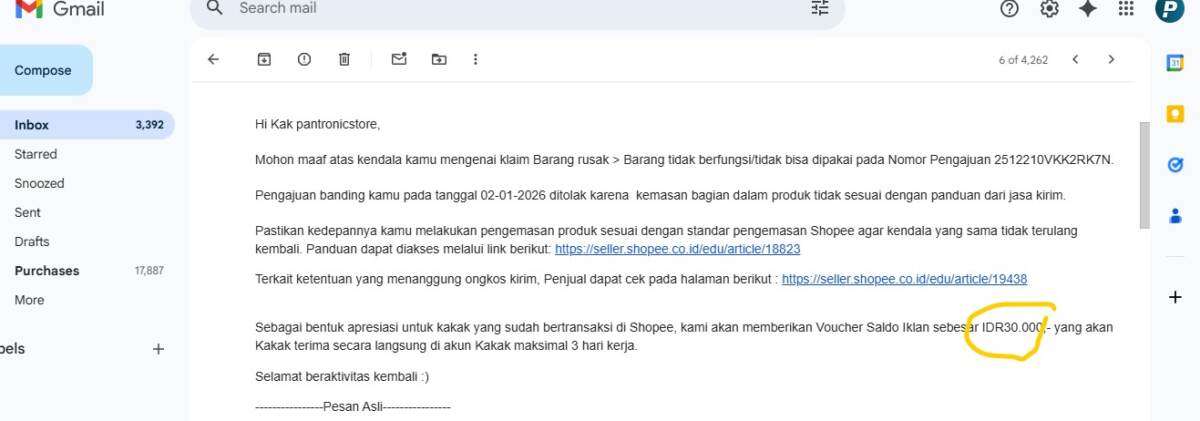The height and width of the screenshot is (421, 1200).
Task: Open Gemini sparkle assistant icon
Action: (x=1088, y=9)
